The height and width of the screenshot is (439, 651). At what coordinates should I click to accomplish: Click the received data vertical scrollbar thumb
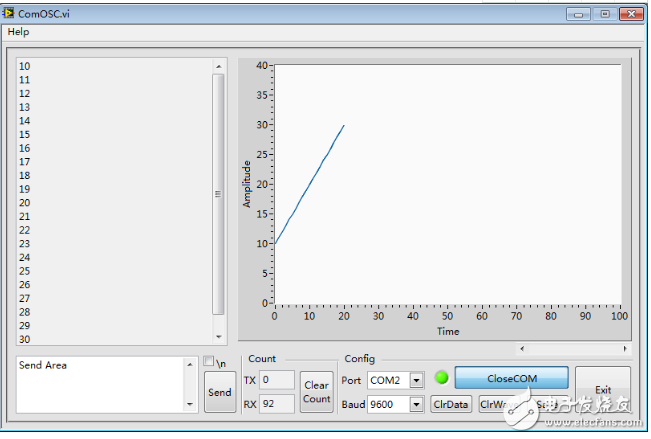point(218,195)
